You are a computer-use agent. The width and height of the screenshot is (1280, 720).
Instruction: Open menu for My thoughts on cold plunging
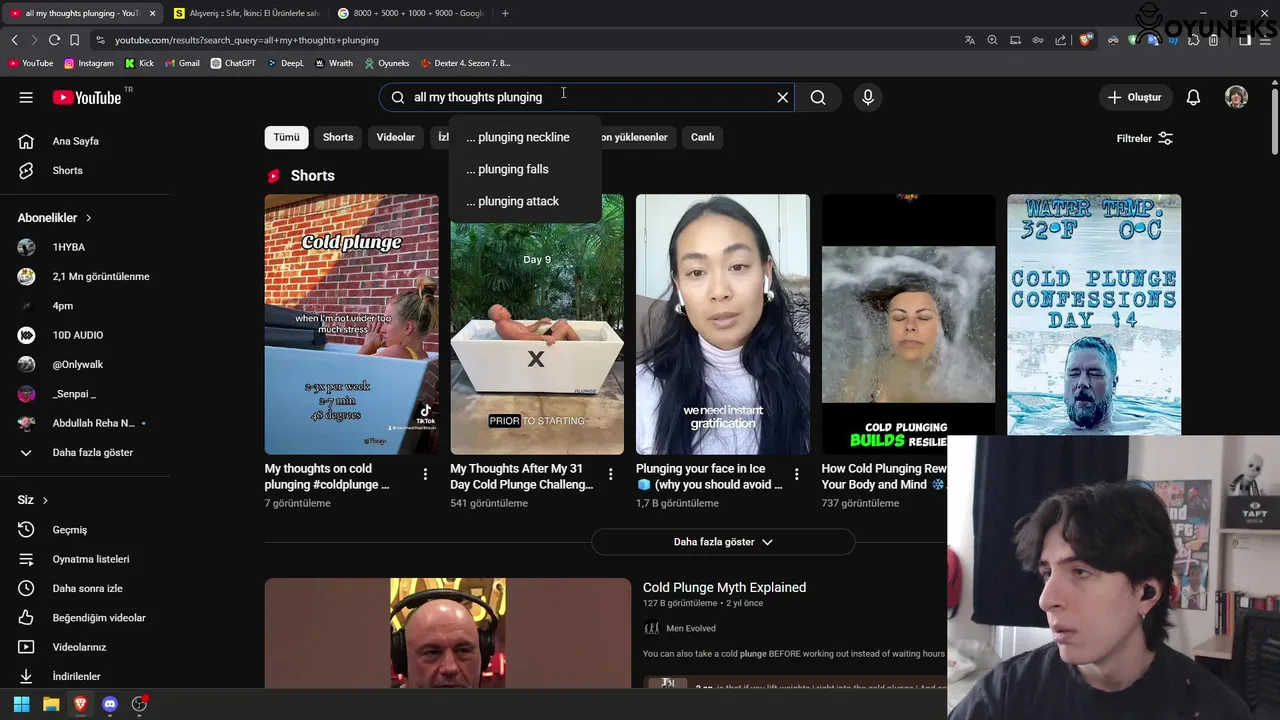(x=425, y=474)
